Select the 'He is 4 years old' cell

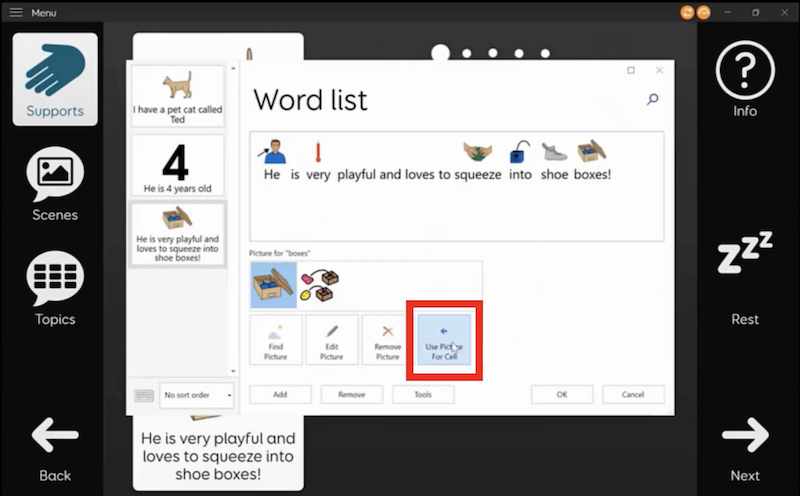[178, 165]
